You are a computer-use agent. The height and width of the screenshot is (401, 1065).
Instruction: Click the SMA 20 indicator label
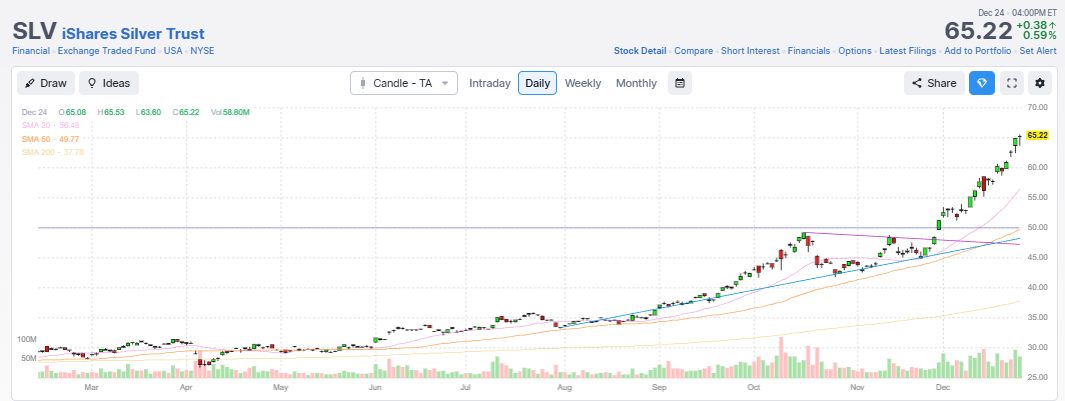pyautogui.click(x=51, y=125)
